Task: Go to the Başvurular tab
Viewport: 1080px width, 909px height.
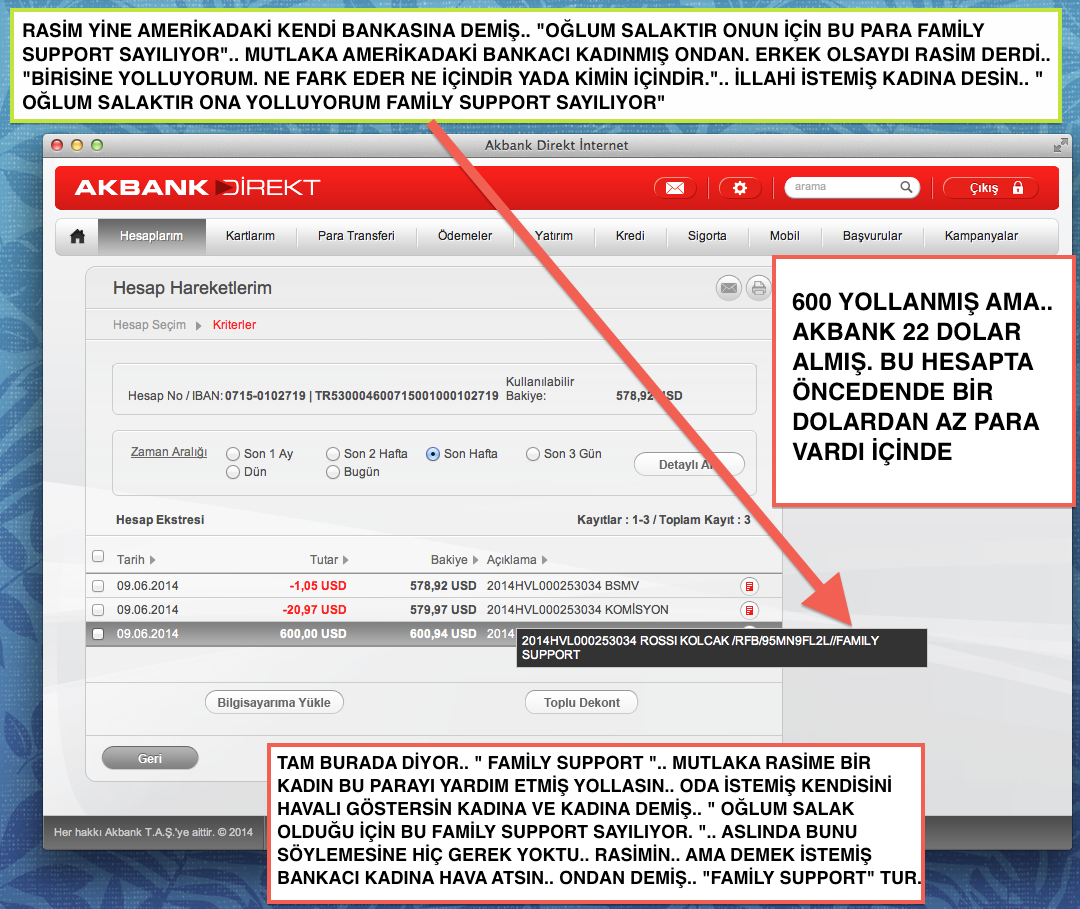Action: click(872, 236)
